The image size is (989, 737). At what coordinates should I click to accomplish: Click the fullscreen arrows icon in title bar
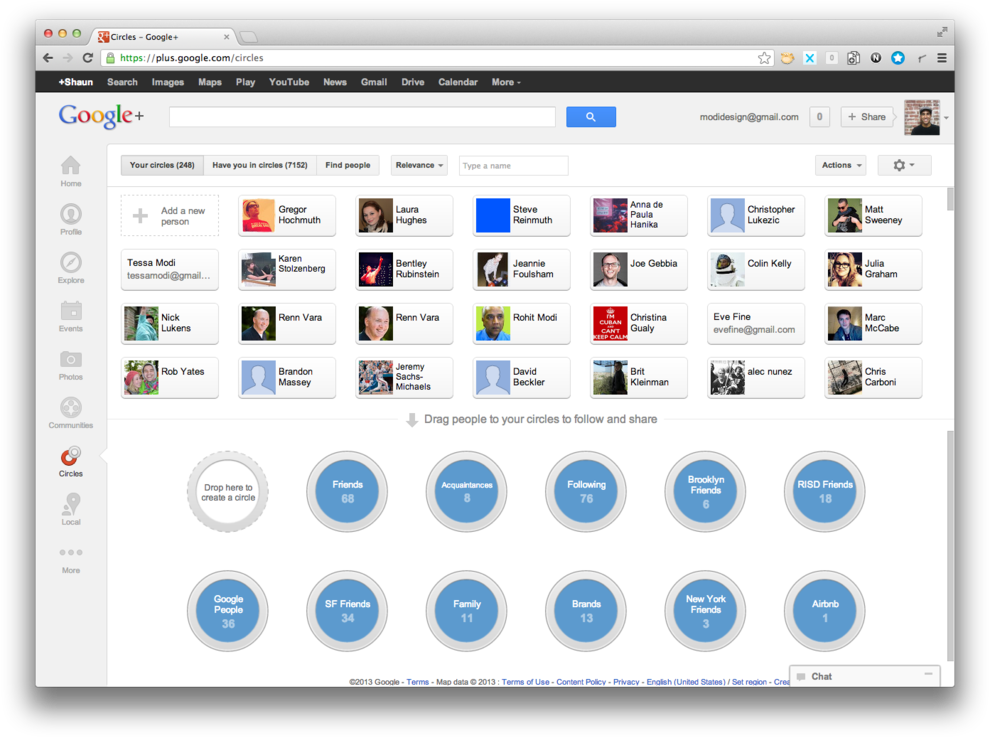(x=942, y=32)
